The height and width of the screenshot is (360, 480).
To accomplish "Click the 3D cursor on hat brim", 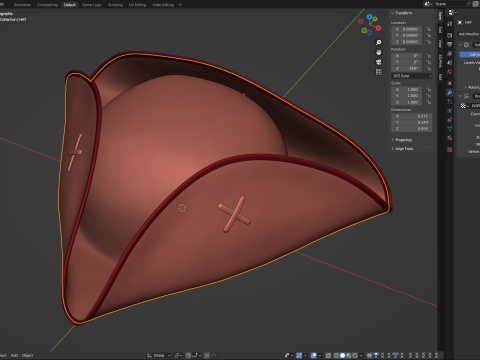I will pyautogui.click(x=182, y=208).
